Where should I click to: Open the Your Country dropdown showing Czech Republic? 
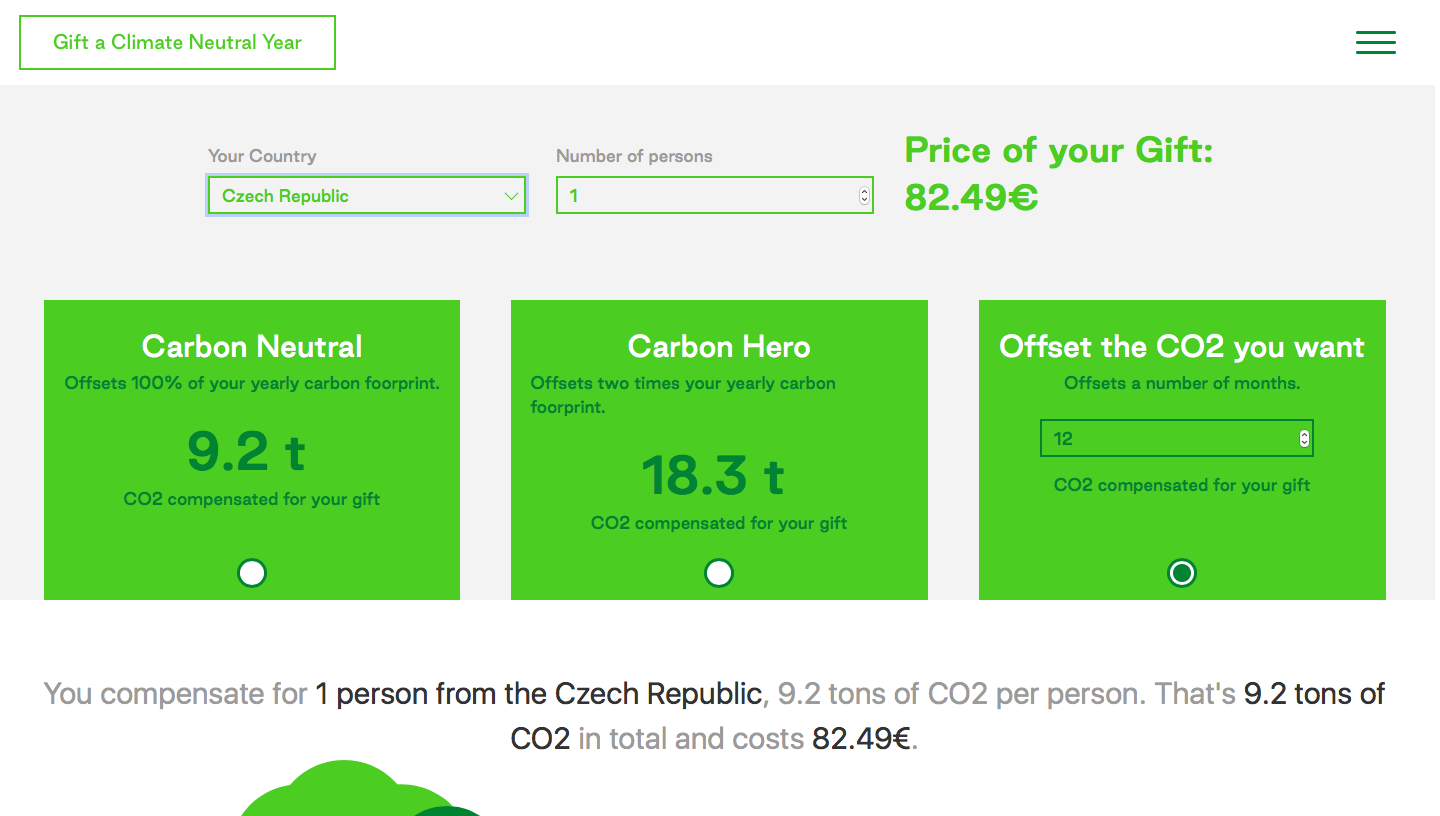366,196
